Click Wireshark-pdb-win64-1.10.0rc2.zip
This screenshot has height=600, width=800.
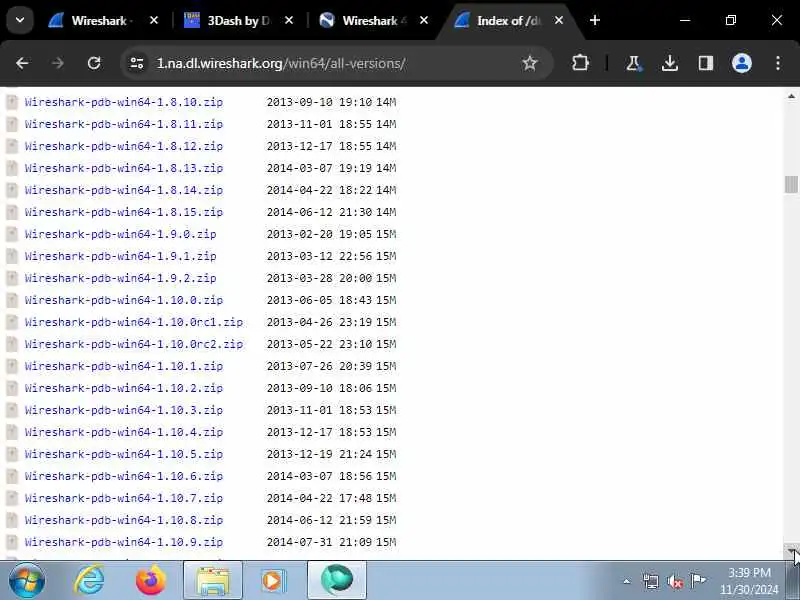point(134,344)
